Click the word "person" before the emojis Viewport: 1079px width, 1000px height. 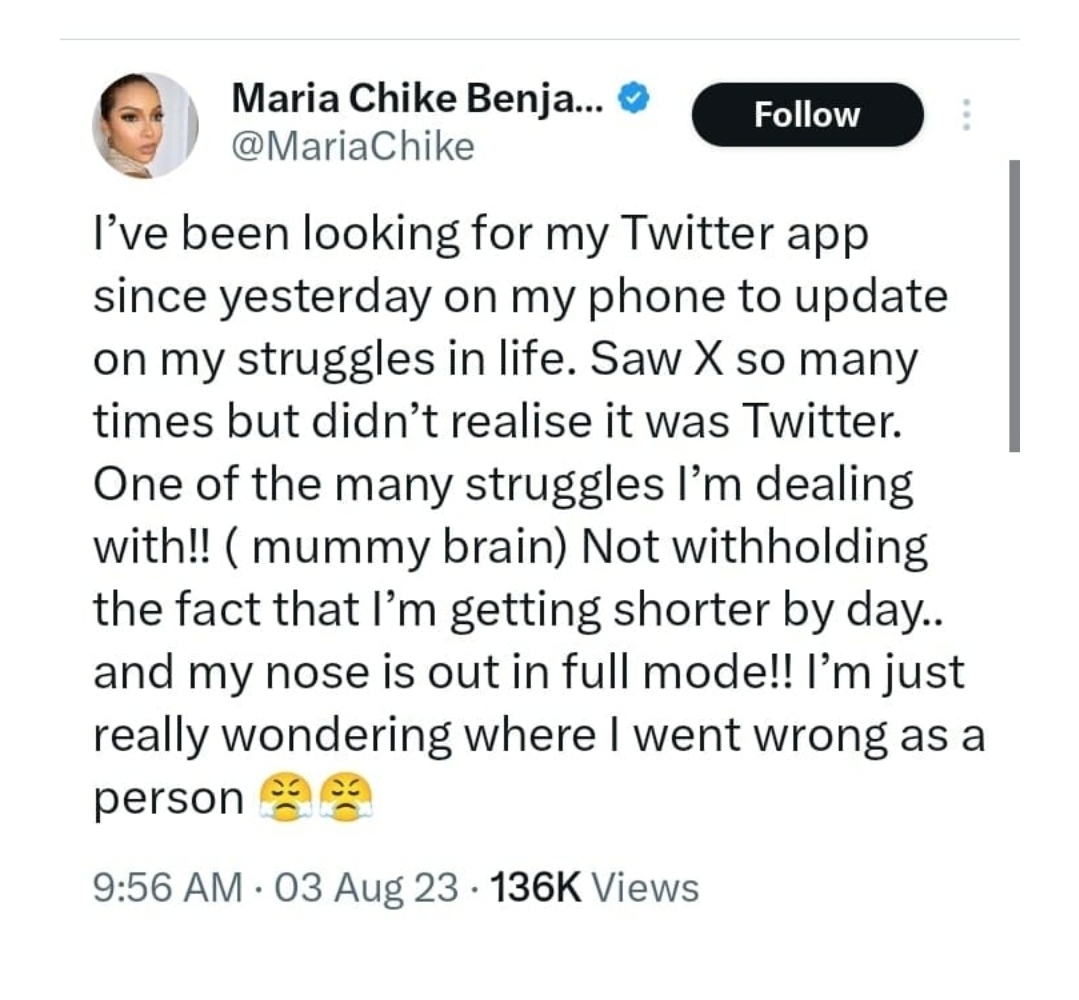click(x=169, y=799)
